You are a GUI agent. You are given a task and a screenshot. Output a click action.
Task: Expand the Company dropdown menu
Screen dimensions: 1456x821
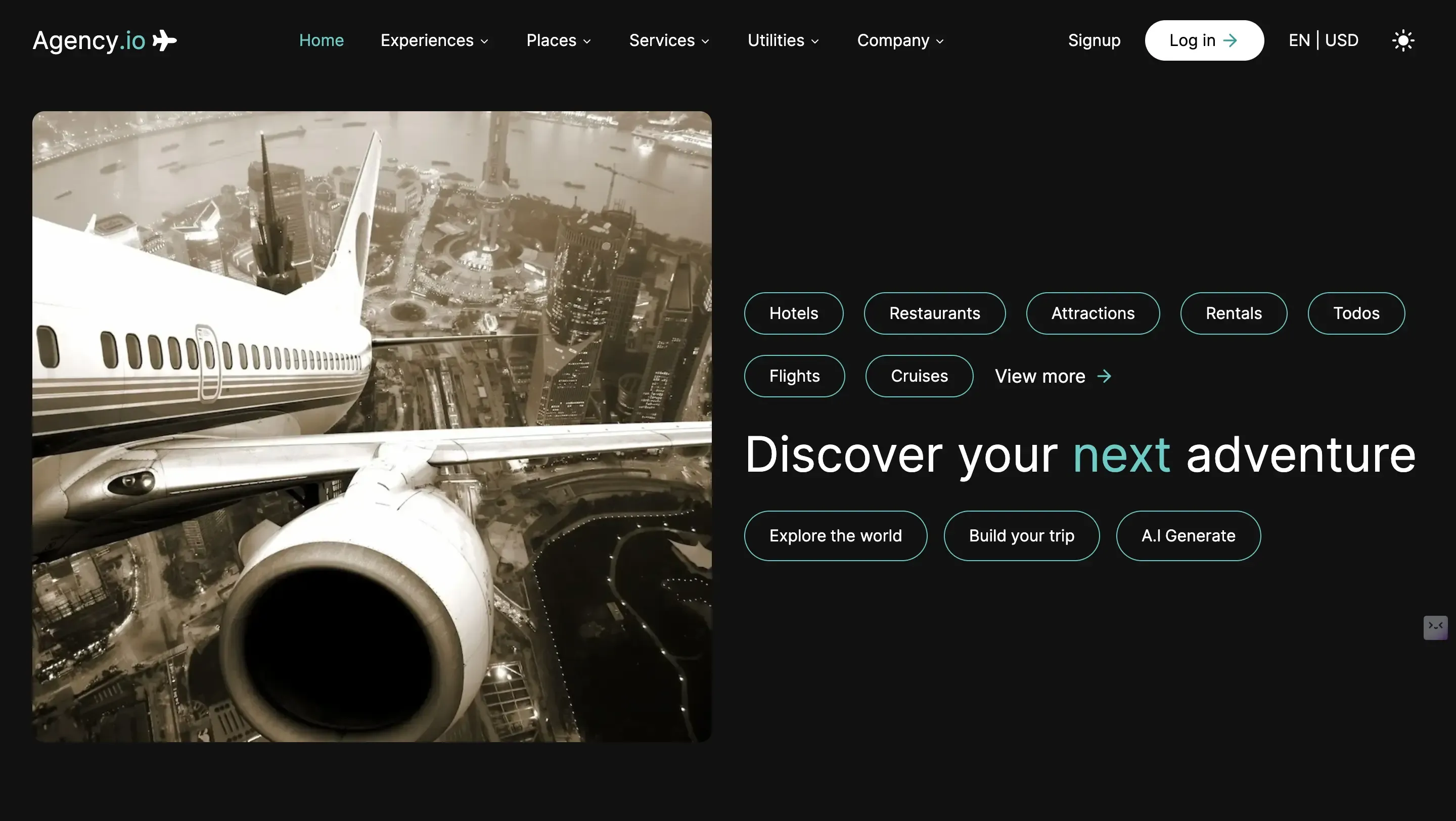pyautogui.click(x=900, y=40)
